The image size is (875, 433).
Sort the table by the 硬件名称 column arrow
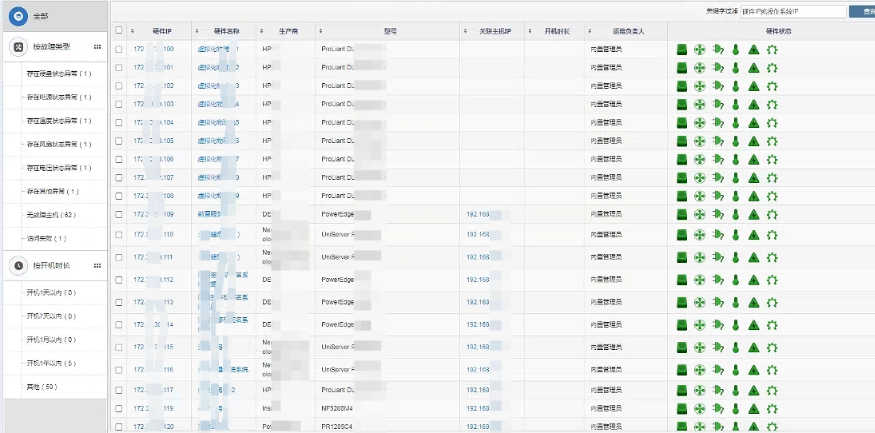(198, 31)
